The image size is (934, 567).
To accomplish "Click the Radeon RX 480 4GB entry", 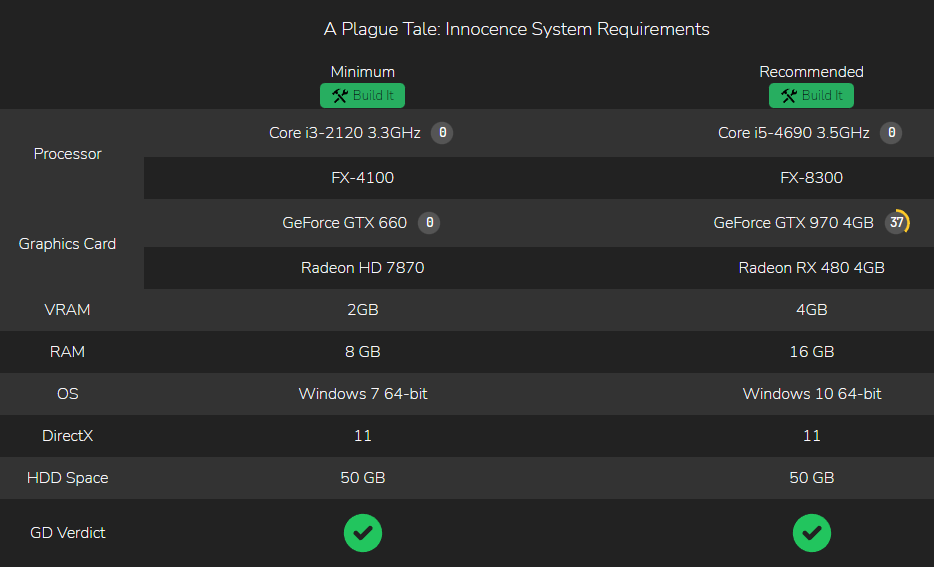I will pos(812,267).
